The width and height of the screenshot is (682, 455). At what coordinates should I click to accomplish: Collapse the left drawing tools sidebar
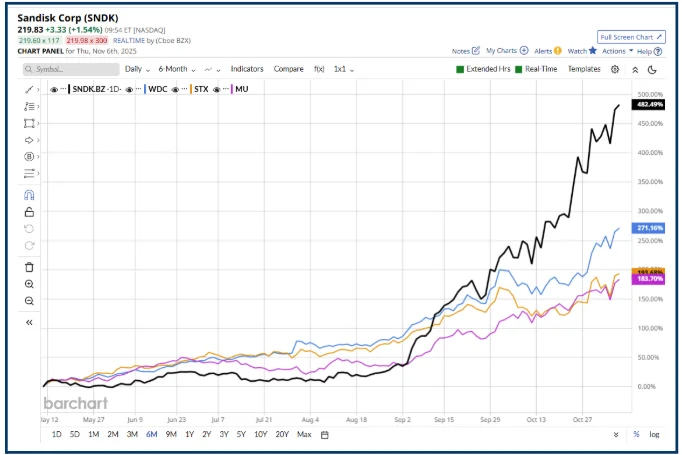[x=29, y=323]
